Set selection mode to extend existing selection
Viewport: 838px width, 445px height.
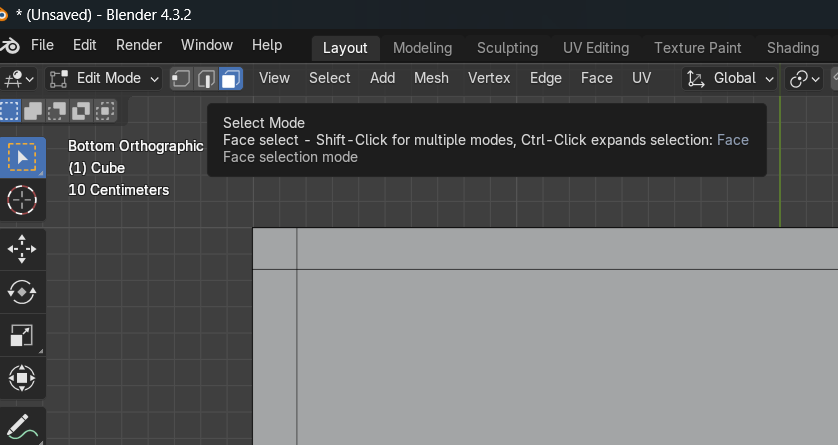[33, 110]
